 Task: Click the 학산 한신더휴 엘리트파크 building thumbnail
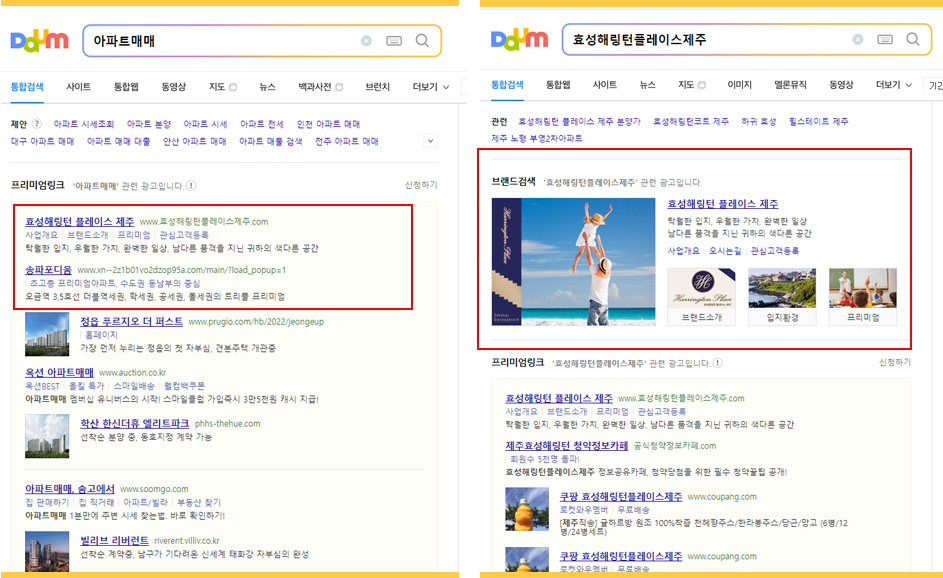click(x=47, y=436)
